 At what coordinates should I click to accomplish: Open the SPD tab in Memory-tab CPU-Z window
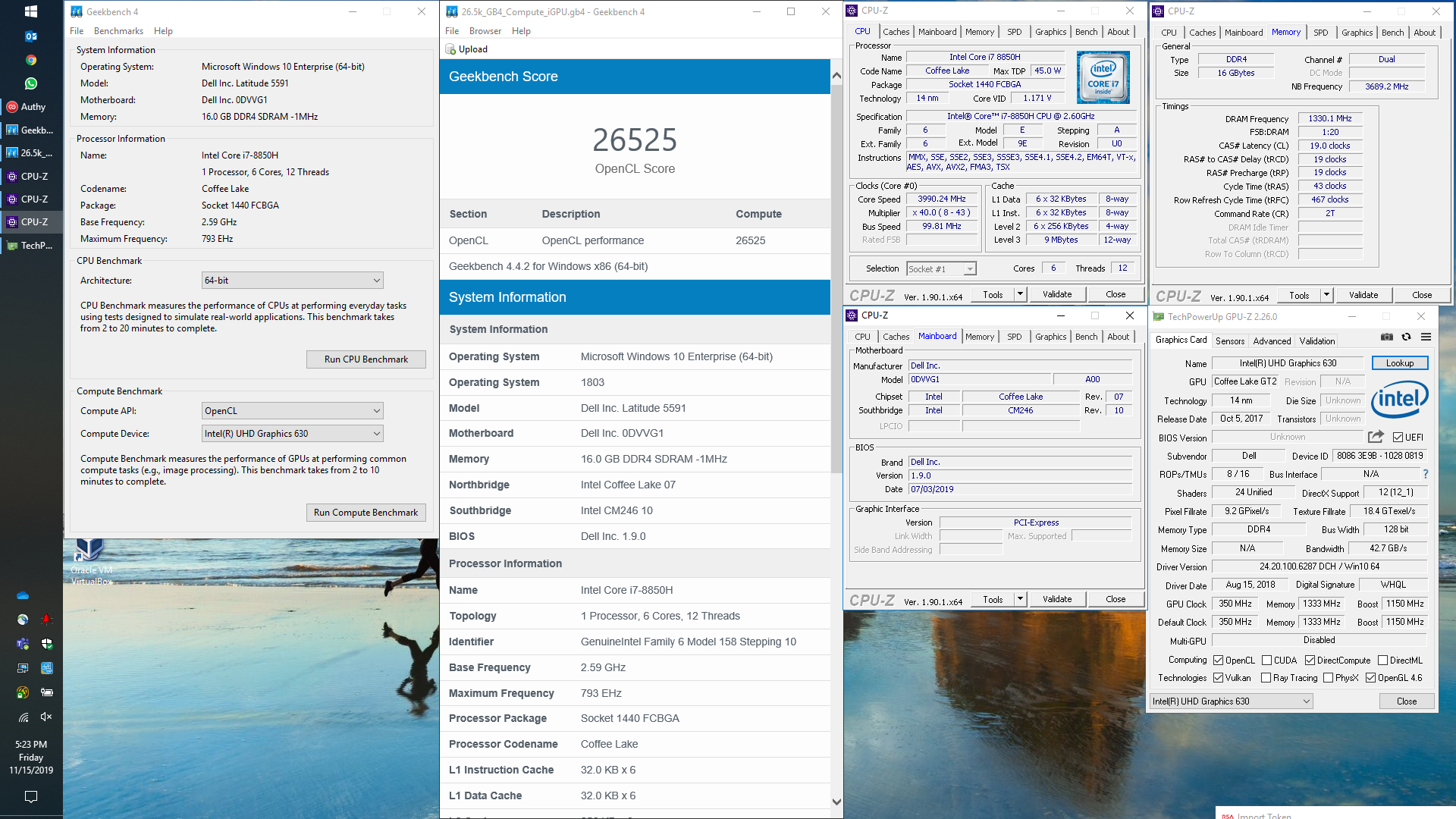[x=1320, y=33]
